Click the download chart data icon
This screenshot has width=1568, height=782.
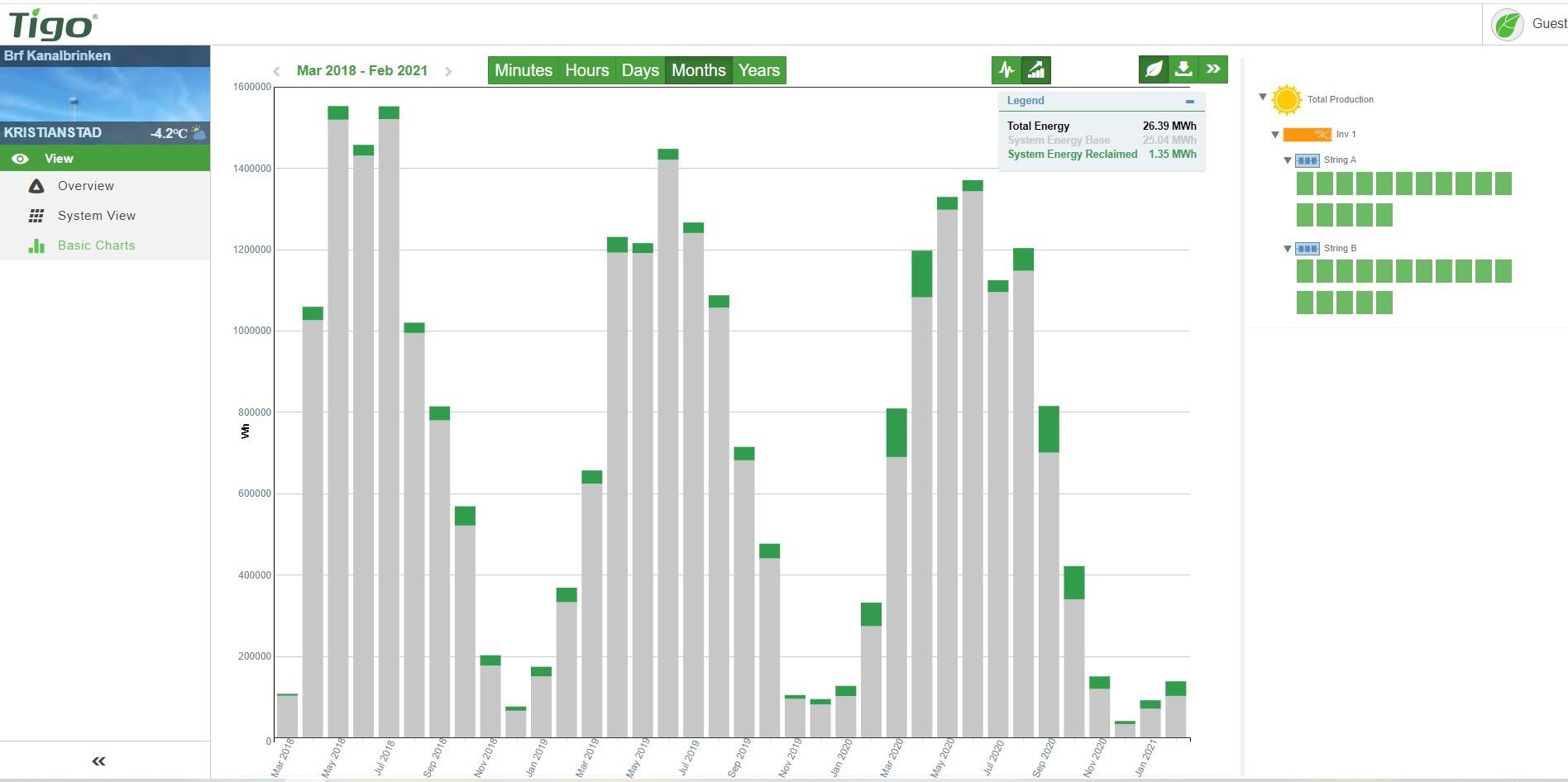pyautogui.click(x=1183, y=69)
